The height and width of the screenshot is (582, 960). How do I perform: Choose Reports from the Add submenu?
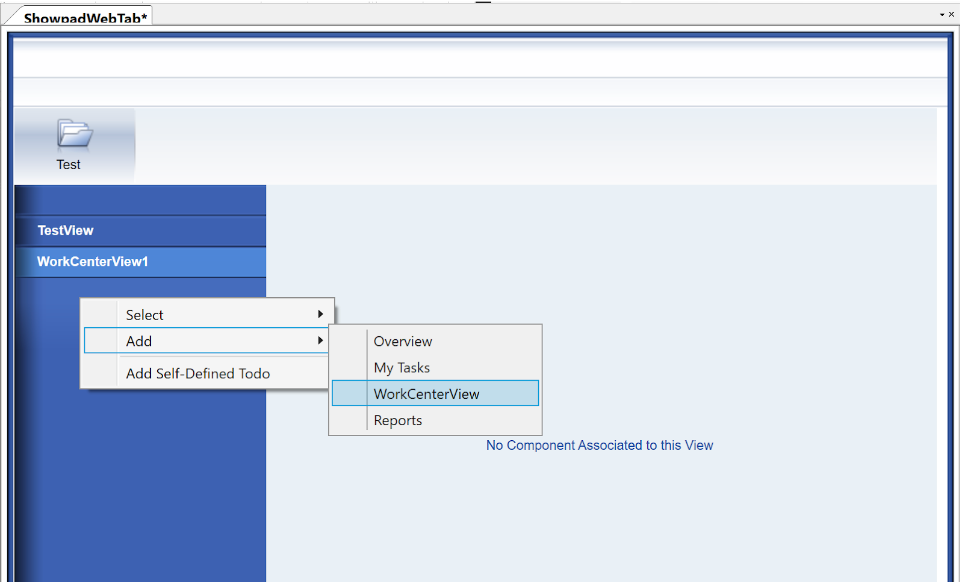click(398, 420)
